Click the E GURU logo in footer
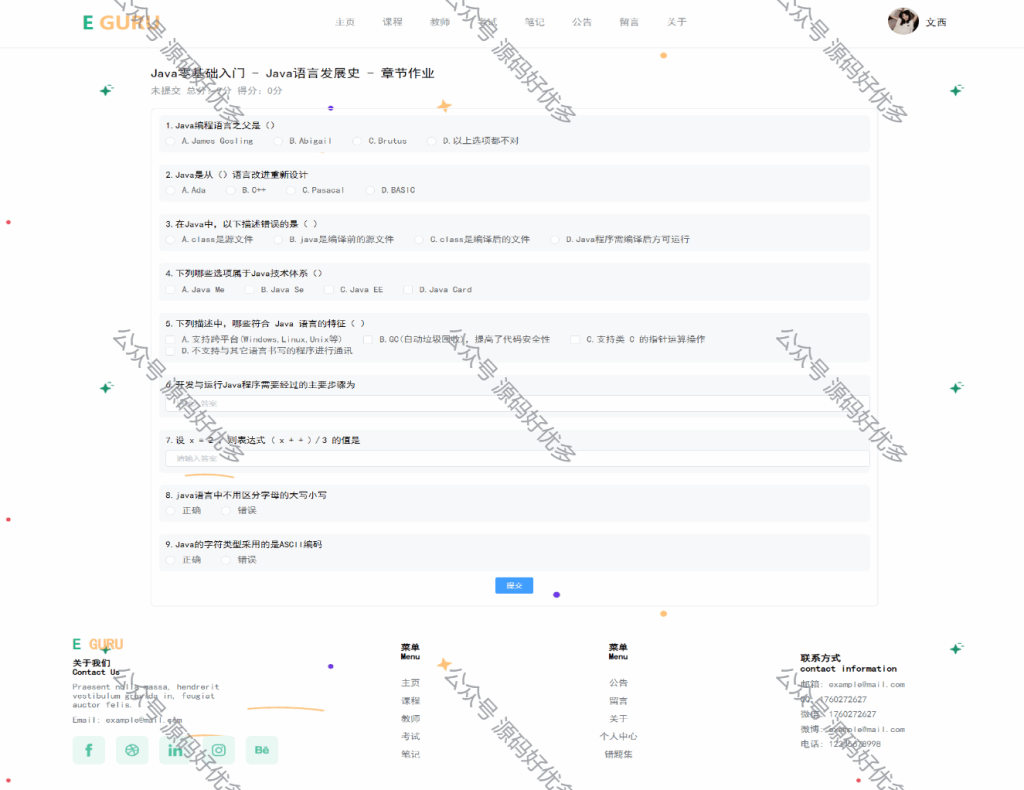 (x=97, y=644)
